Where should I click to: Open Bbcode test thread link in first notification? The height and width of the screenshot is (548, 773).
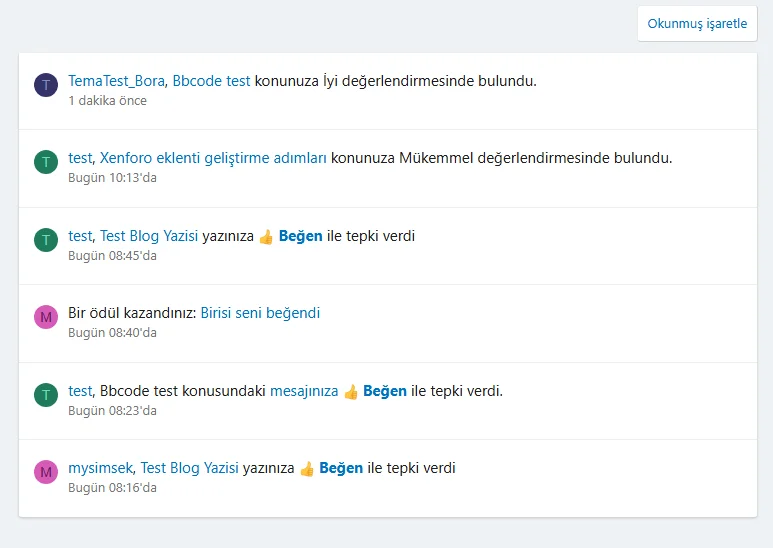coord(211,81)
